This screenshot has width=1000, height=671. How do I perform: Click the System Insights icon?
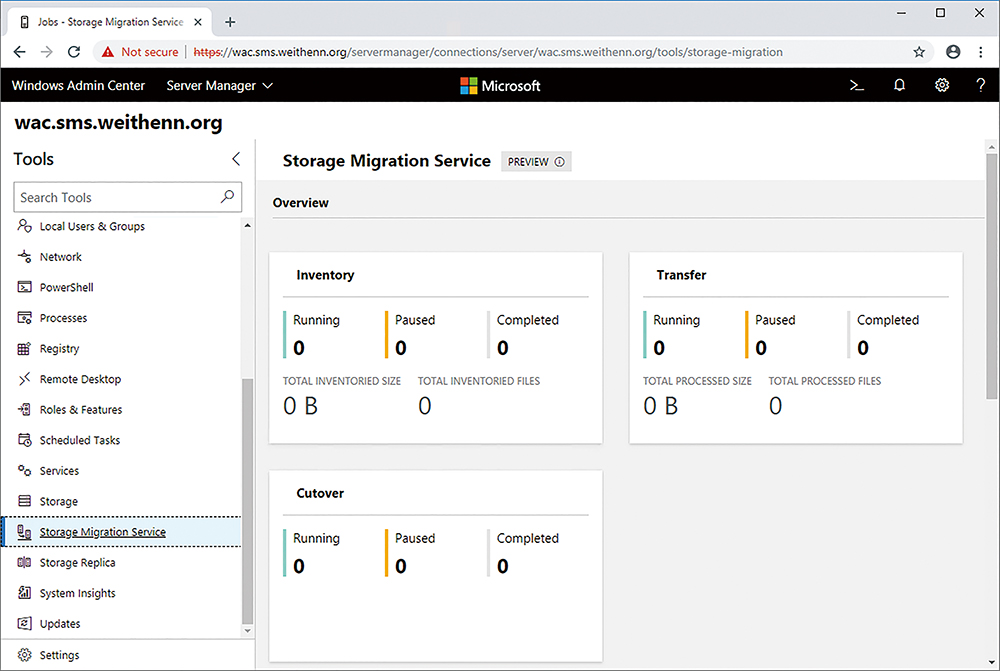click(24, 593)
